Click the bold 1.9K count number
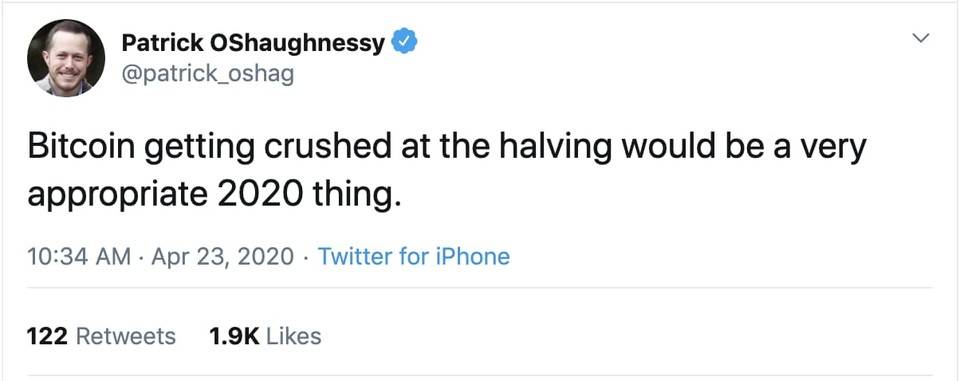 coord(234,336)
